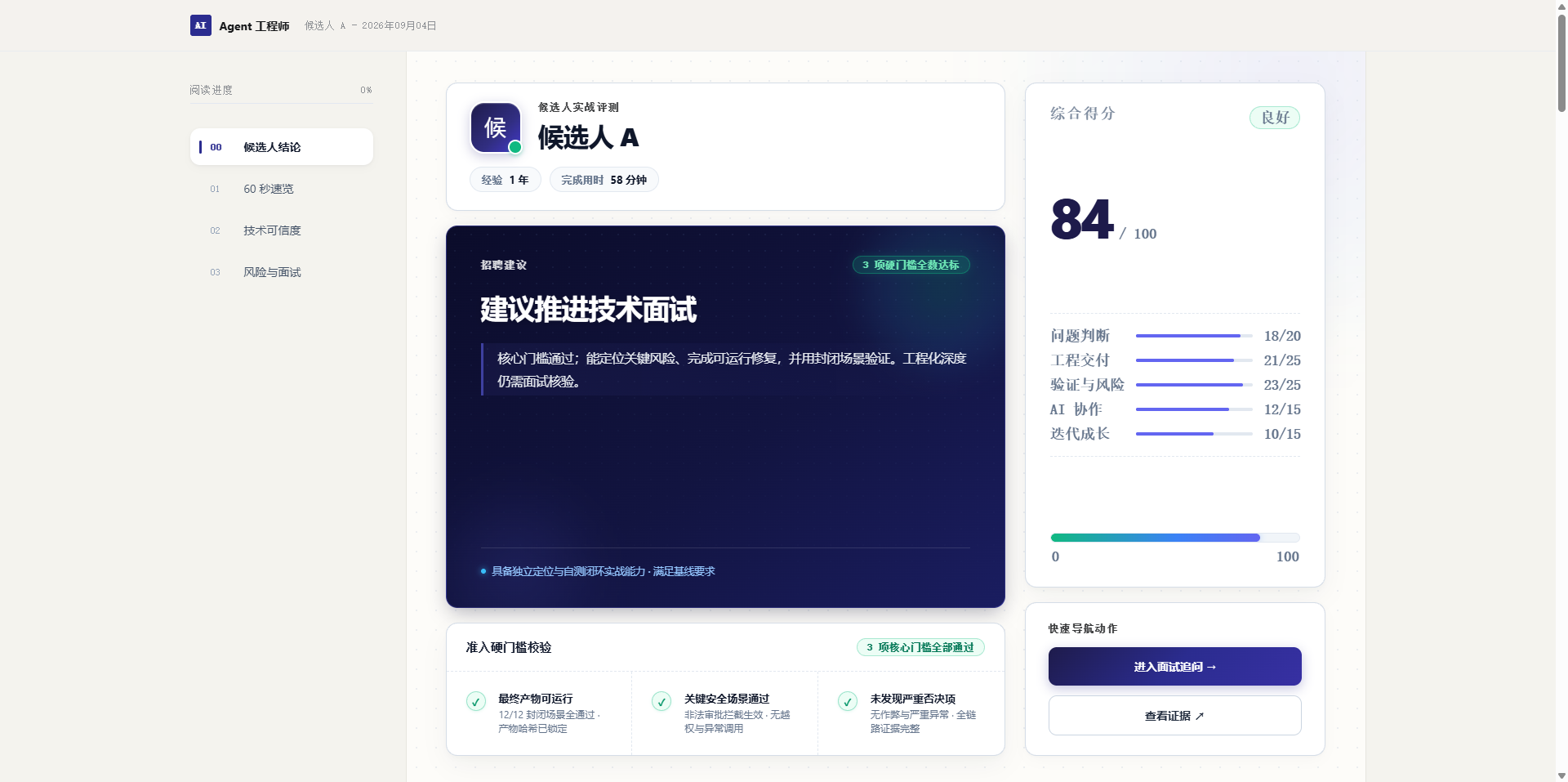Click the 未发现严重否决项 item title
This screenshot has height=782, width=1568.
913,699
